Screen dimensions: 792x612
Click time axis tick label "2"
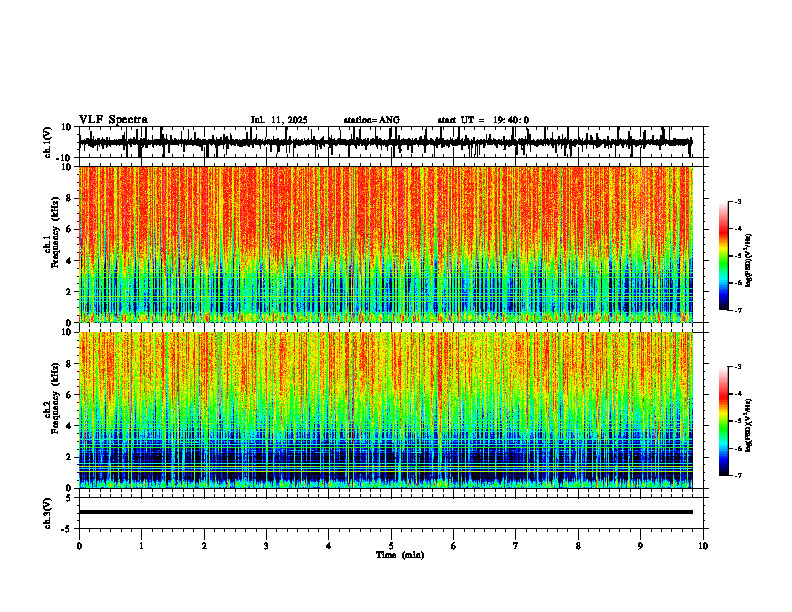[x=204, y=546]
